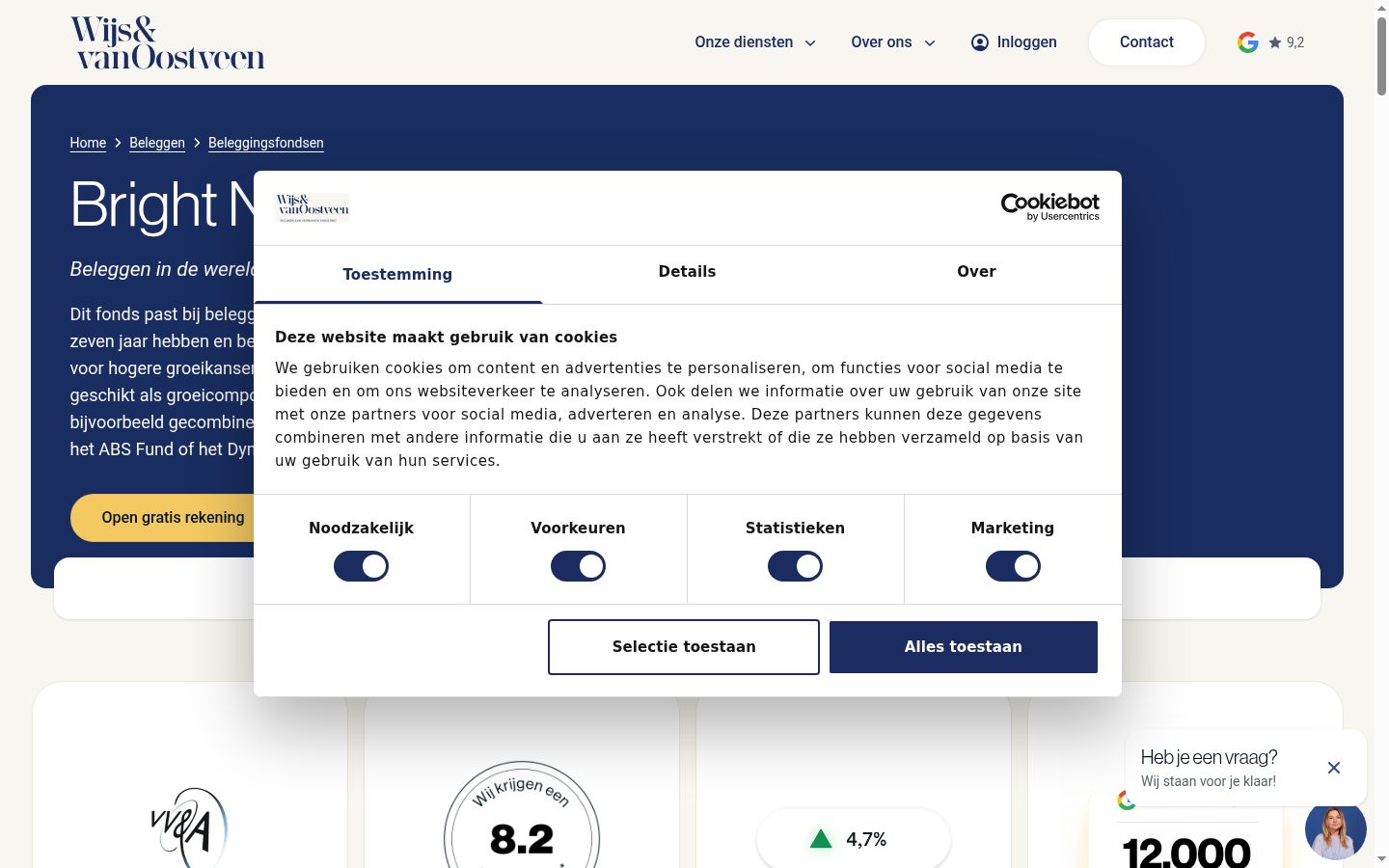The width and height of the screenshot is (1389, 868).
Task: Open the Beleggen breadcrumb link
Action: (x=157, y=143)
